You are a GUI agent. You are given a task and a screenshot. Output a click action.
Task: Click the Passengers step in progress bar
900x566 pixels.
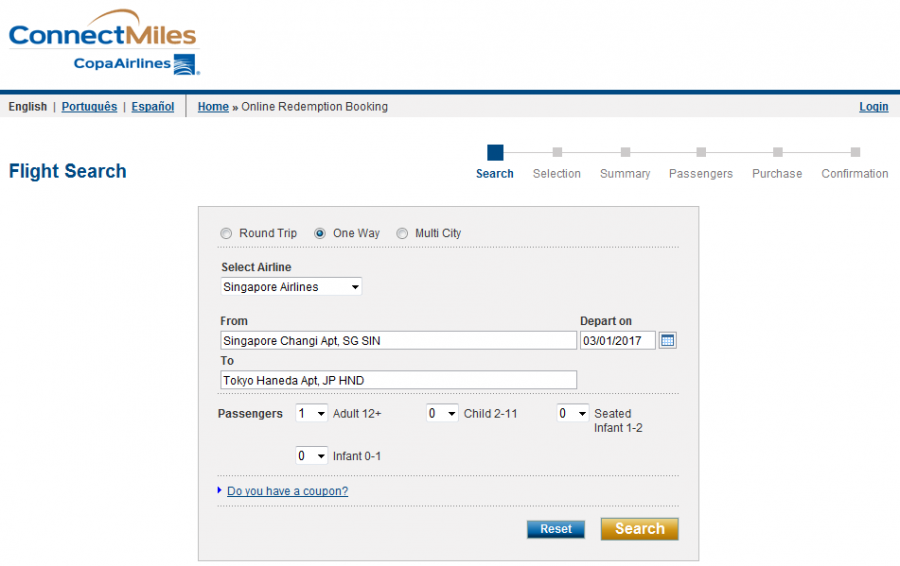[x=701, y=164]
